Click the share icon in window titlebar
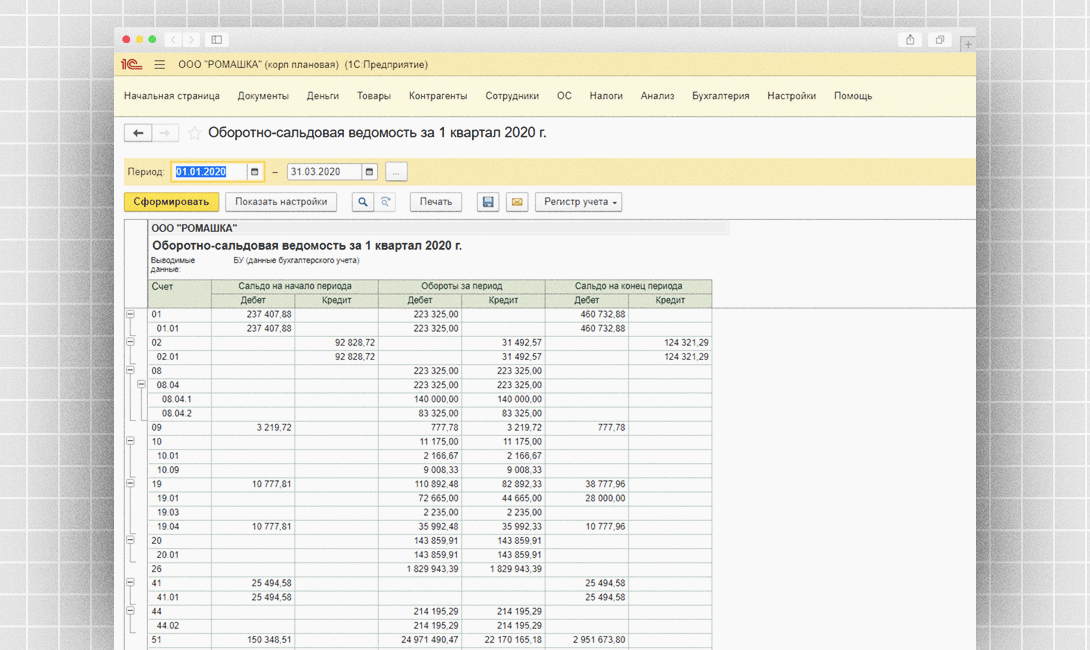Image resolution: width=1090 pixels, height=650 pixels. (x=910, y=40)
